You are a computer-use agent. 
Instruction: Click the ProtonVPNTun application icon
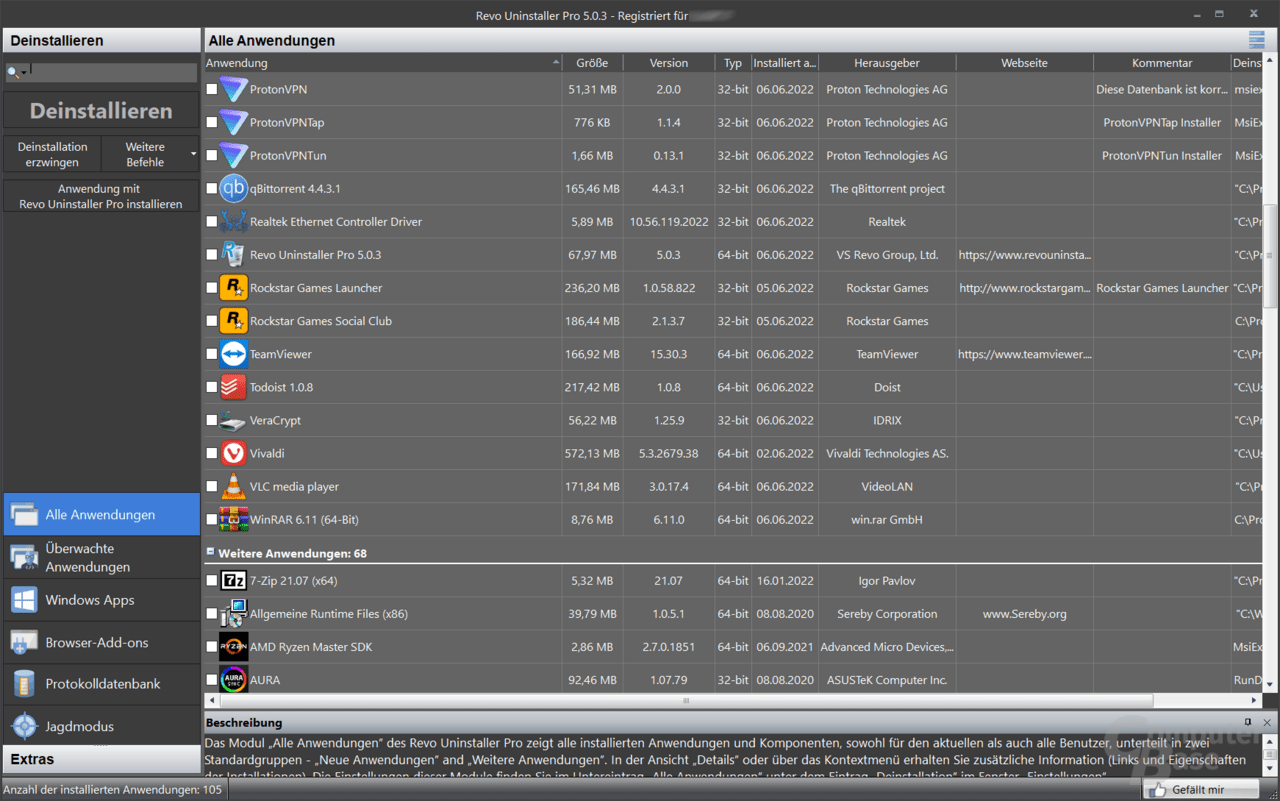(233, 155)
